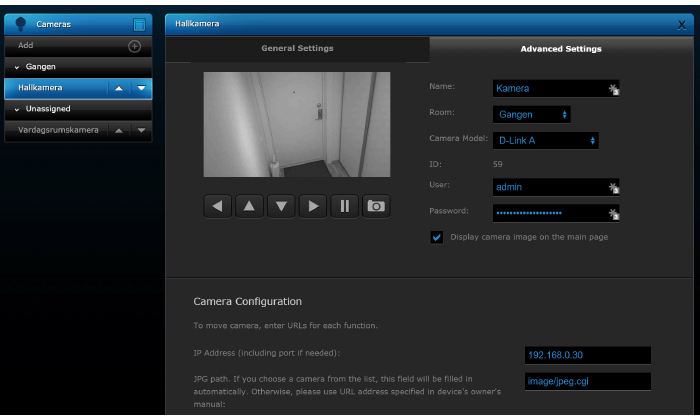Image resolution: width=700 pixels, height=420 pixels.
Task: Collapse the Unassigned group
Action: [x=17, y=109]
